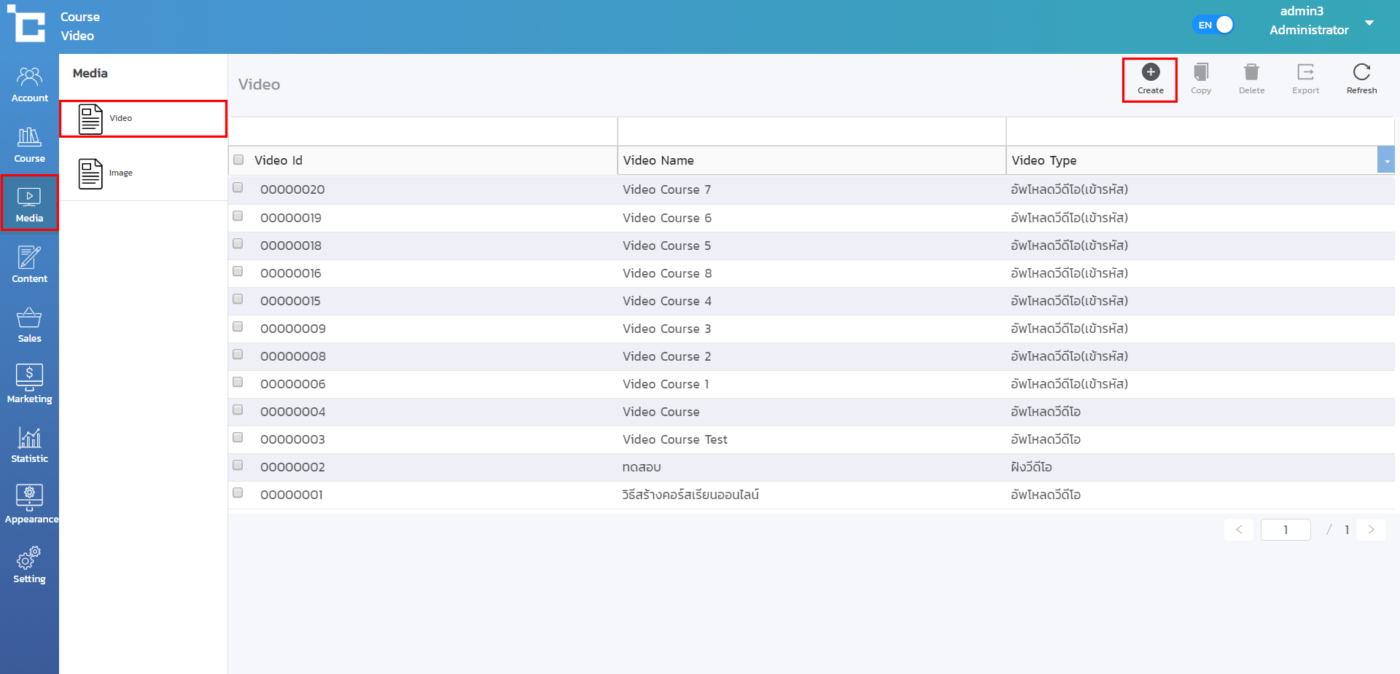Screen dimensions: 1400x674
Task: Open the Course books icon
Action: tap(29, 144)
